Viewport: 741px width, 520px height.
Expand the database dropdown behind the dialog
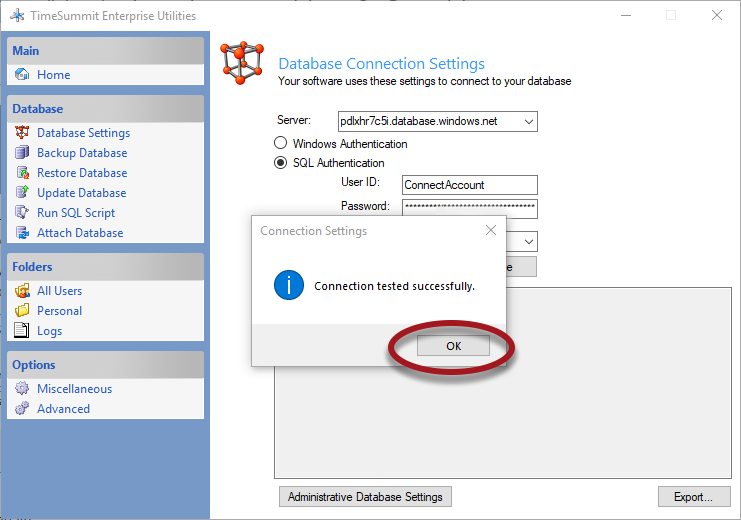529,242
